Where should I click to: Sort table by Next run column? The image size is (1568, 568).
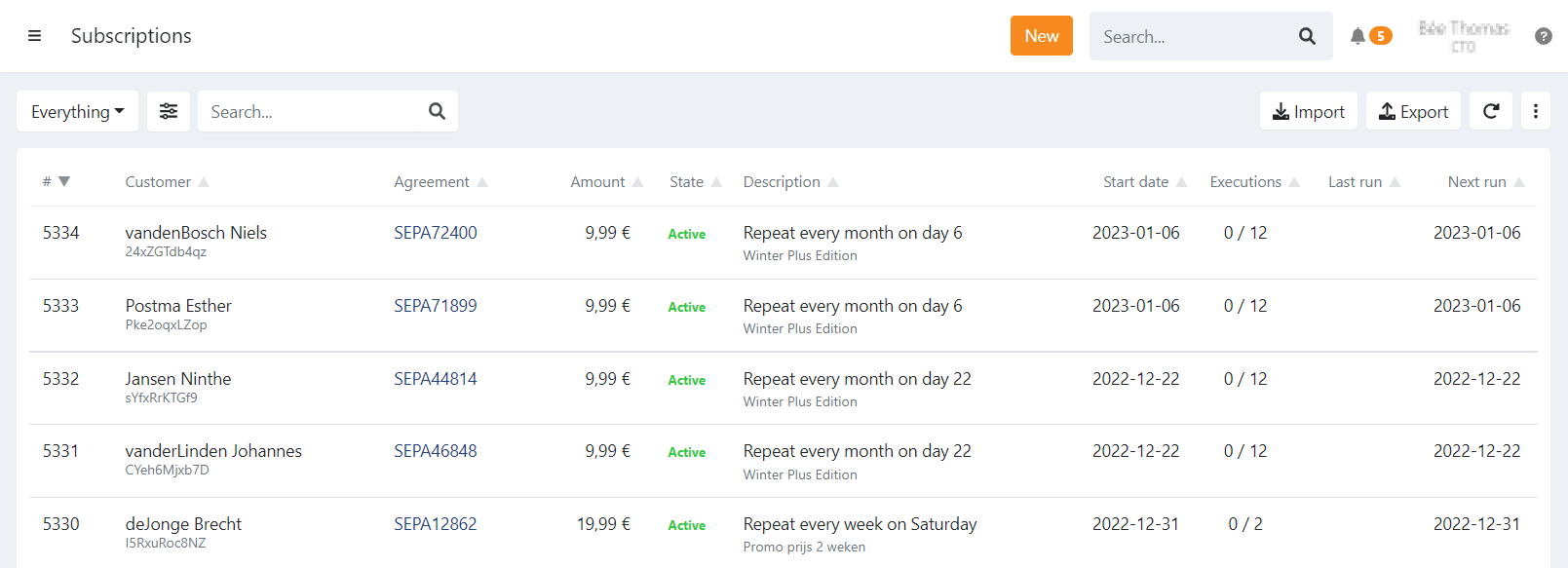[1484, 181]
